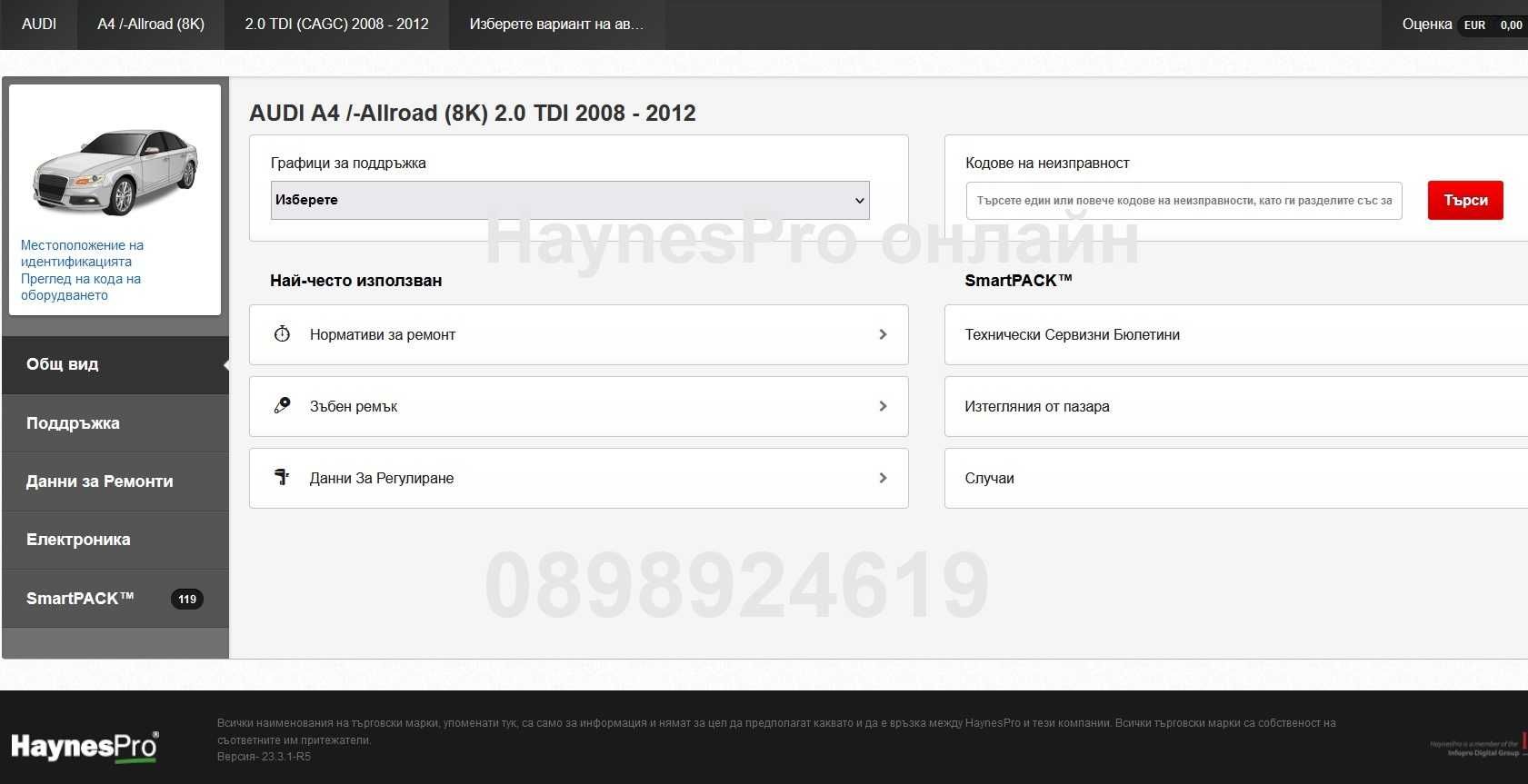This screenshot has height=784, width=1528.
Task: Select the Поддръжка sidebar tab
Action: click(115, 423)
